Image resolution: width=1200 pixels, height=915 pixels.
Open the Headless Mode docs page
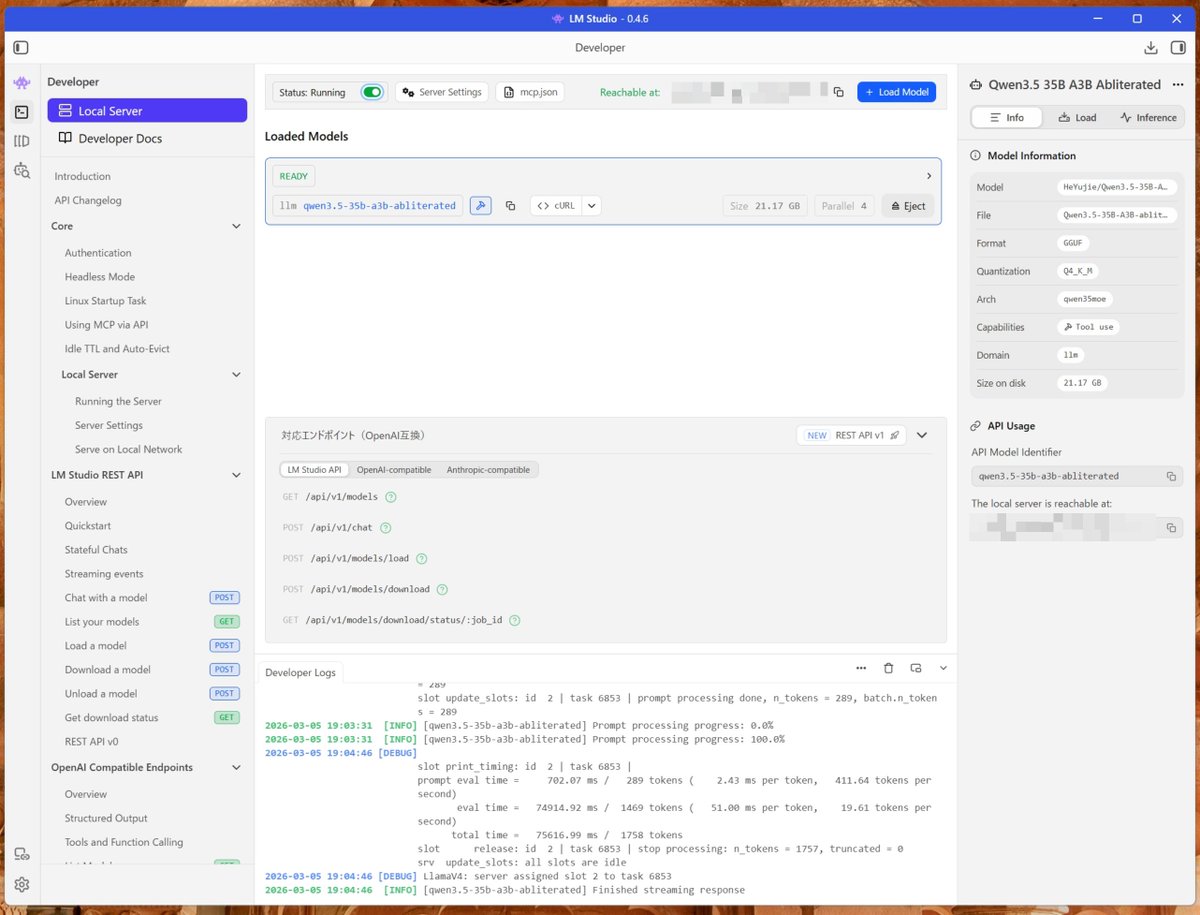(100, 277)
